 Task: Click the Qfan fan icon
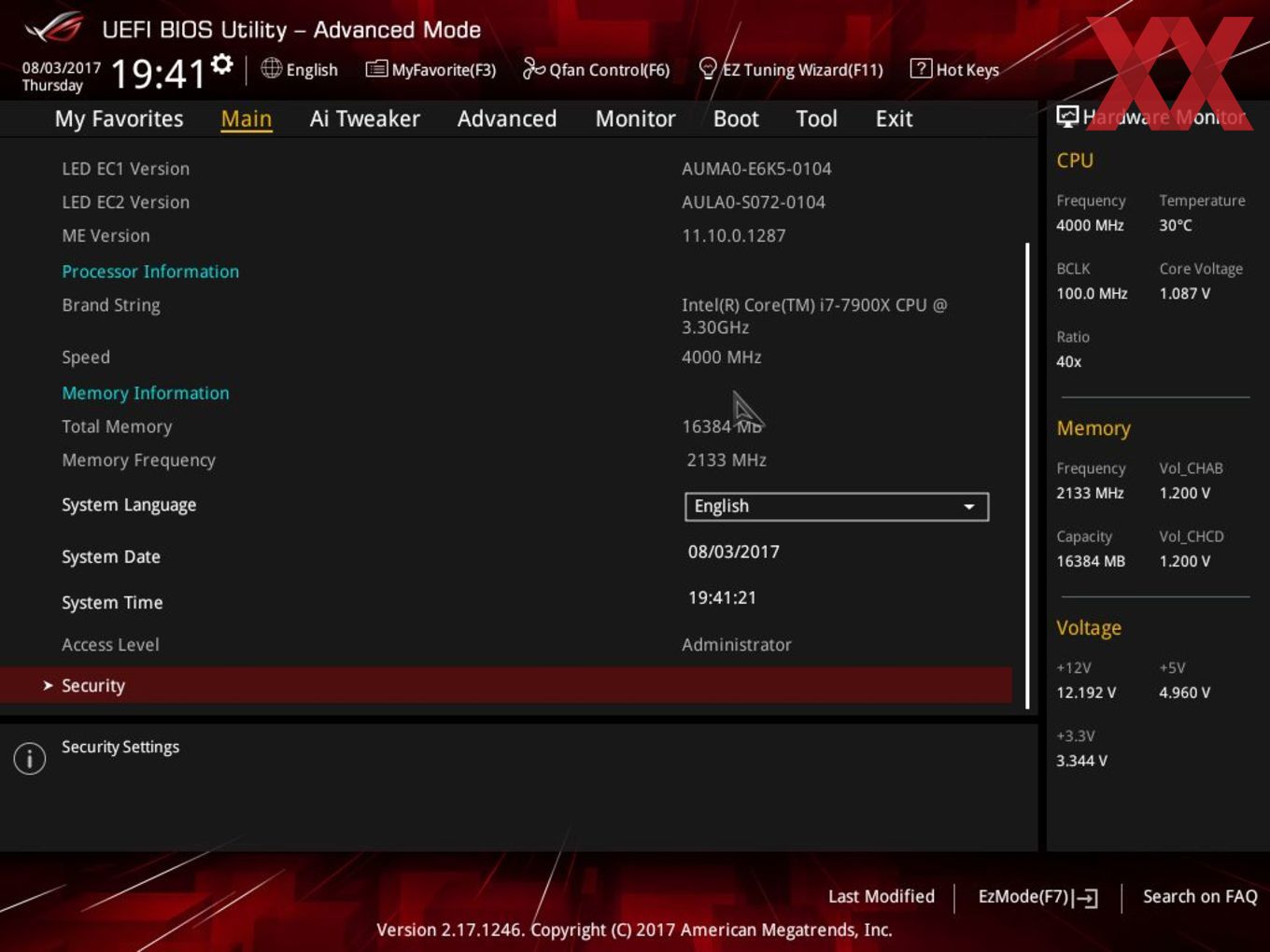533,68
